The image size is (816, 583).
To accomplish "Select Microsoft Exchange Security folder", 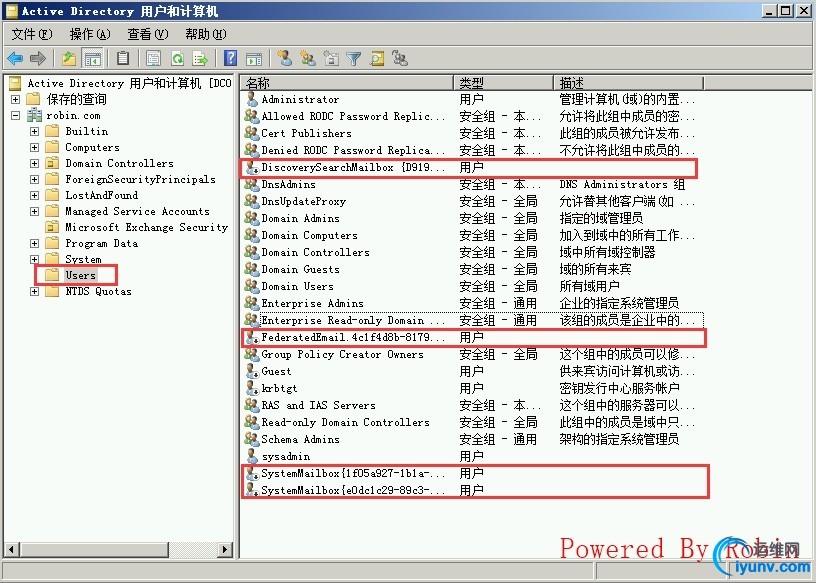I will tap(147, 227).
